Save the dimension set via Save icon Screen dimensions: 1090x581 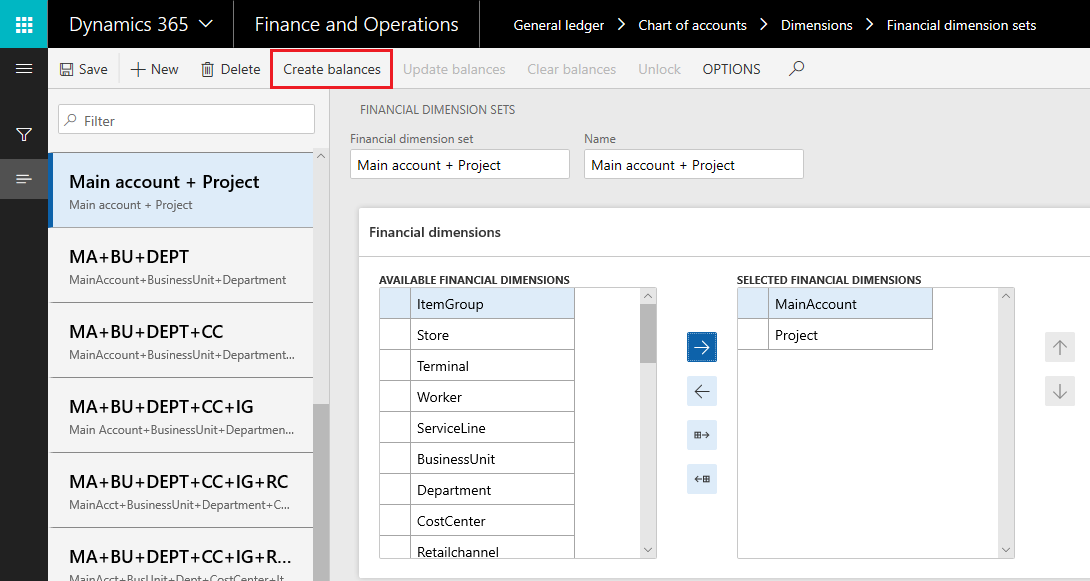click(x=84, y=69)
